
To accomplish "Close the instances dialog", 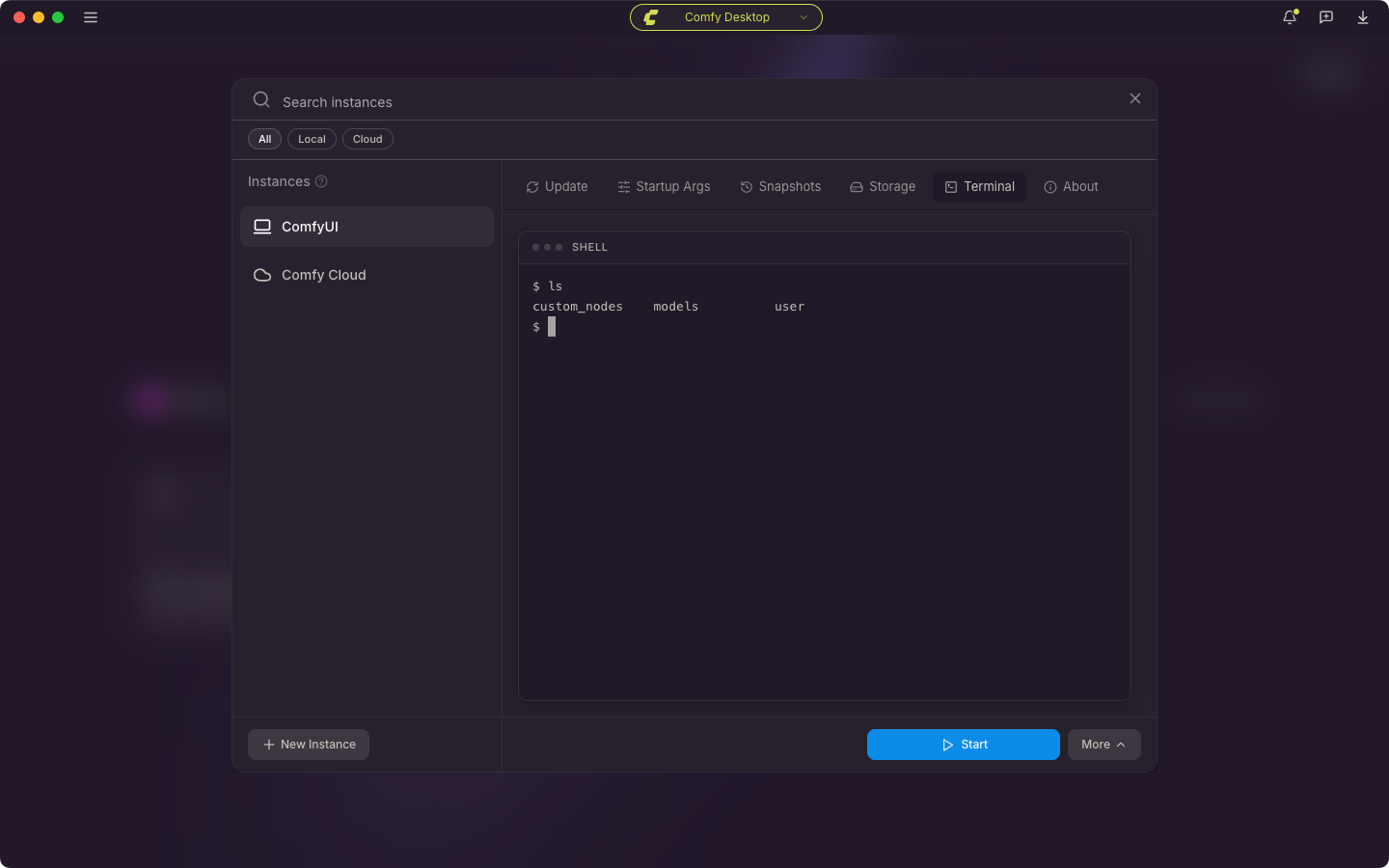I will tap(1135, 98).
